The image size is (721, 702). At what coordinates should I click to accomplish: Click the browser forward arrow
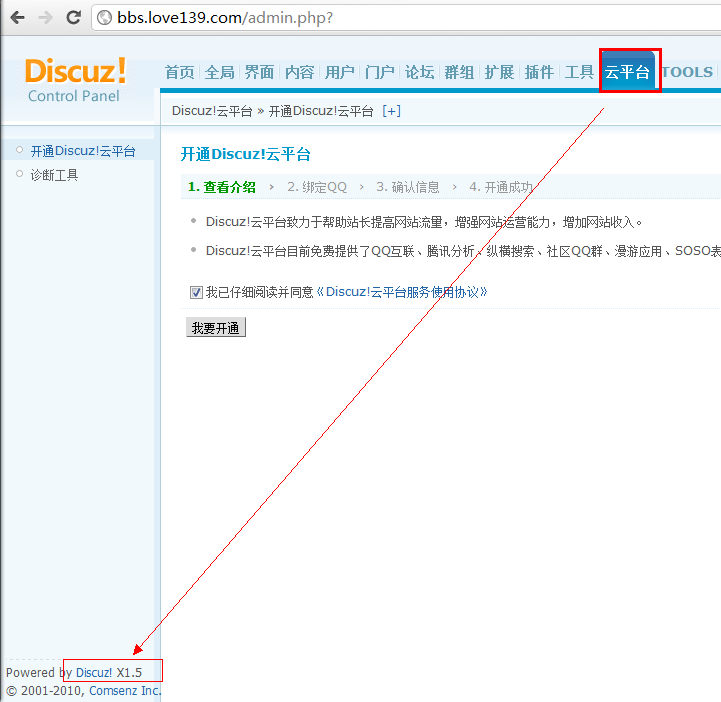(x=46, y=18)
